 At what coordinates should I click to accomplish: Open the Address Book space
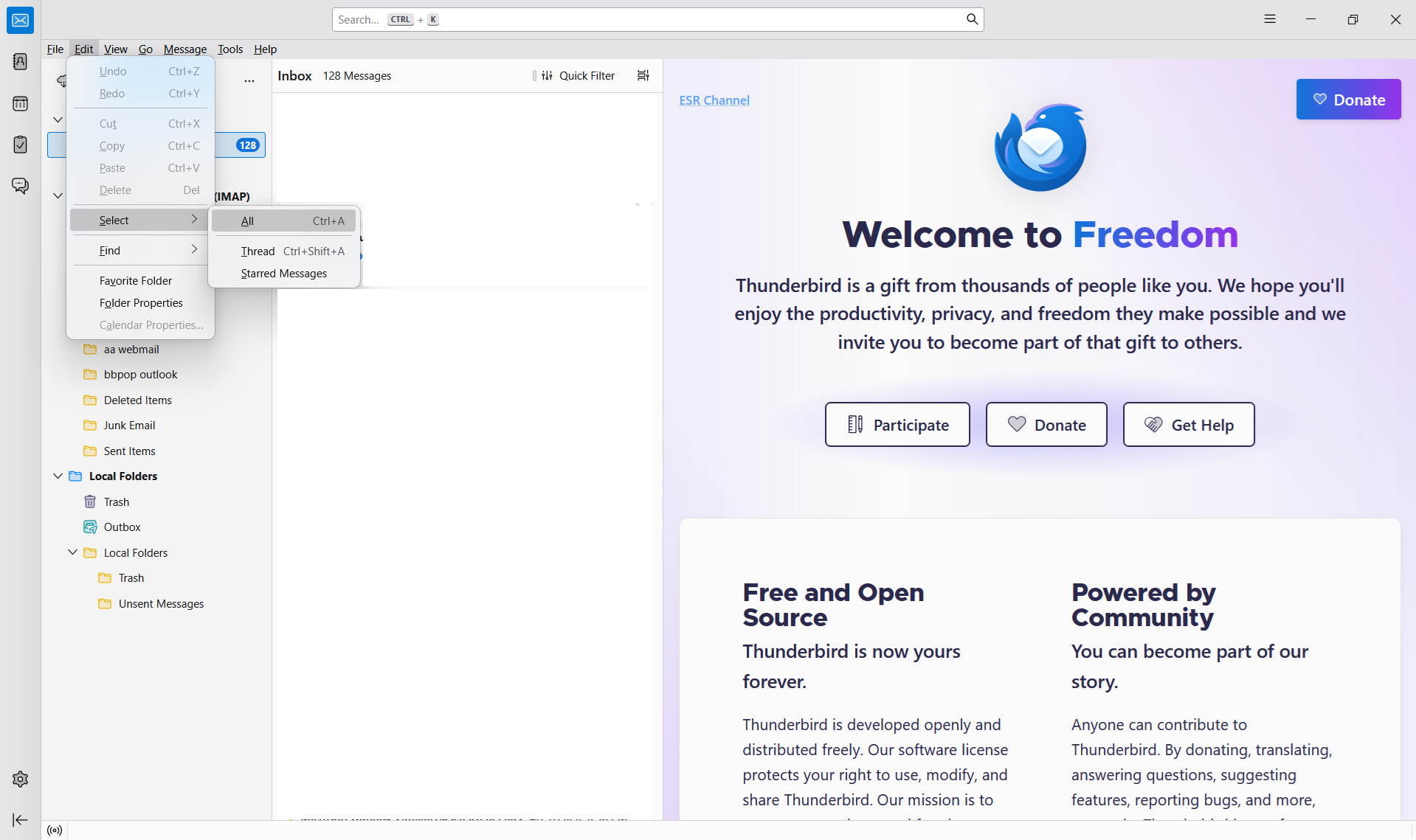20,61
